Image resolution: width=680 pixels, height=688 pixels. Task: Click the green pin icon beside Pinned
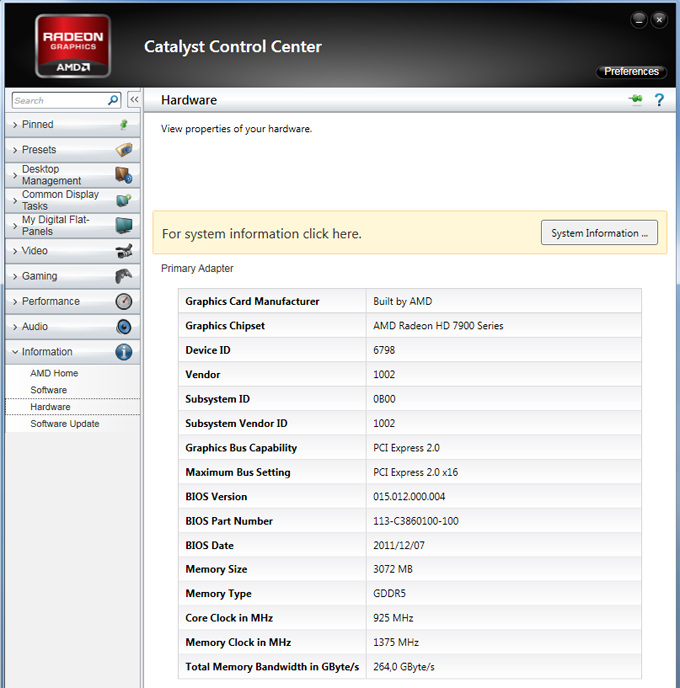pos(124,125)
